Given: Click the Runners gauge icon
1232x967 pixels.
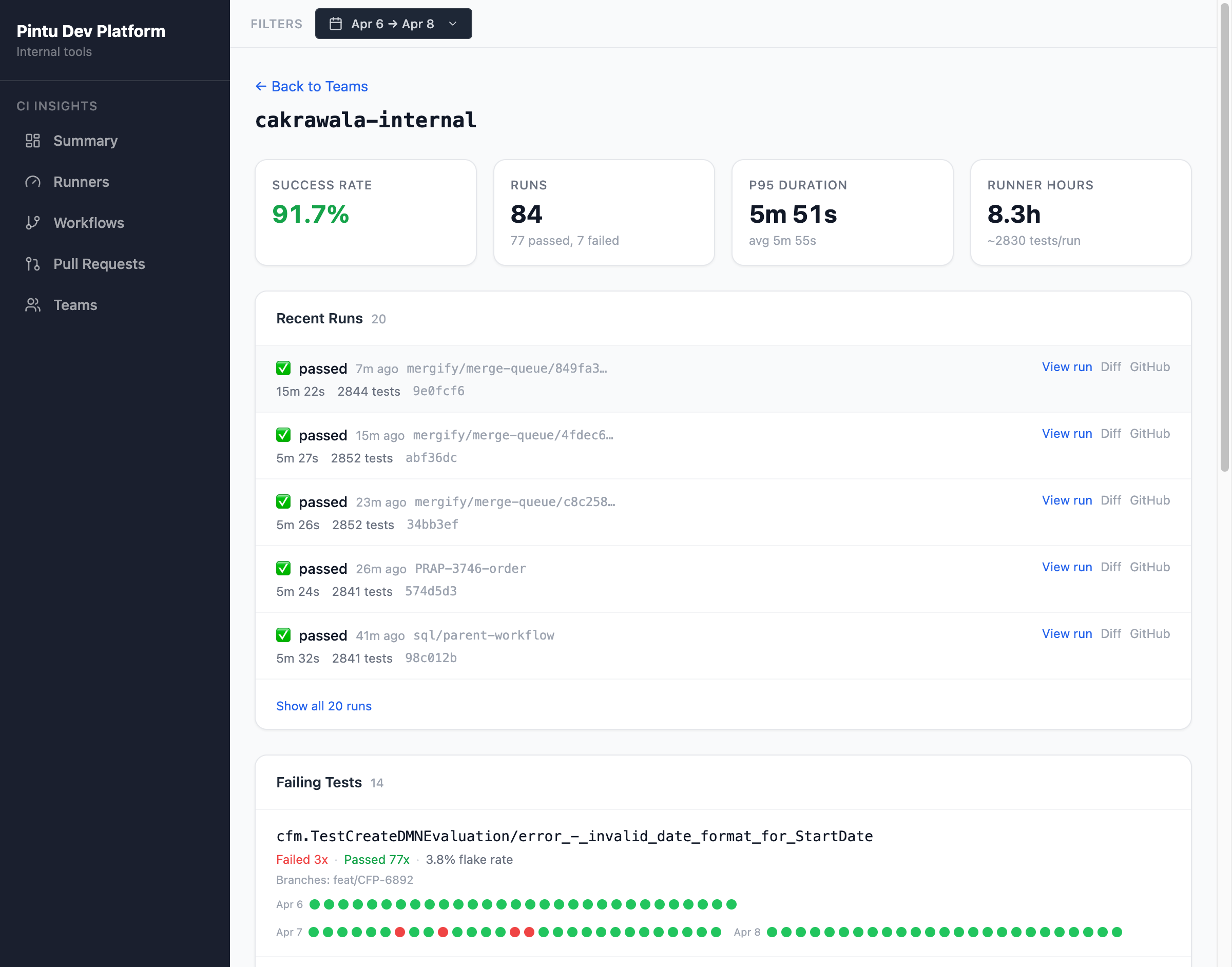Looking at the screenshot, I should [33, 182].
